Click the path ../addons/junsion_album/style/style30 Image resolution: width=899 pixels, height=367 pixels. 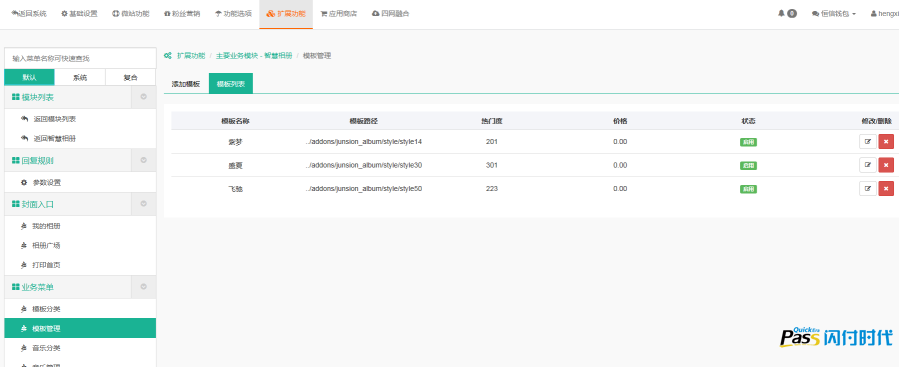tap(364, 165)
